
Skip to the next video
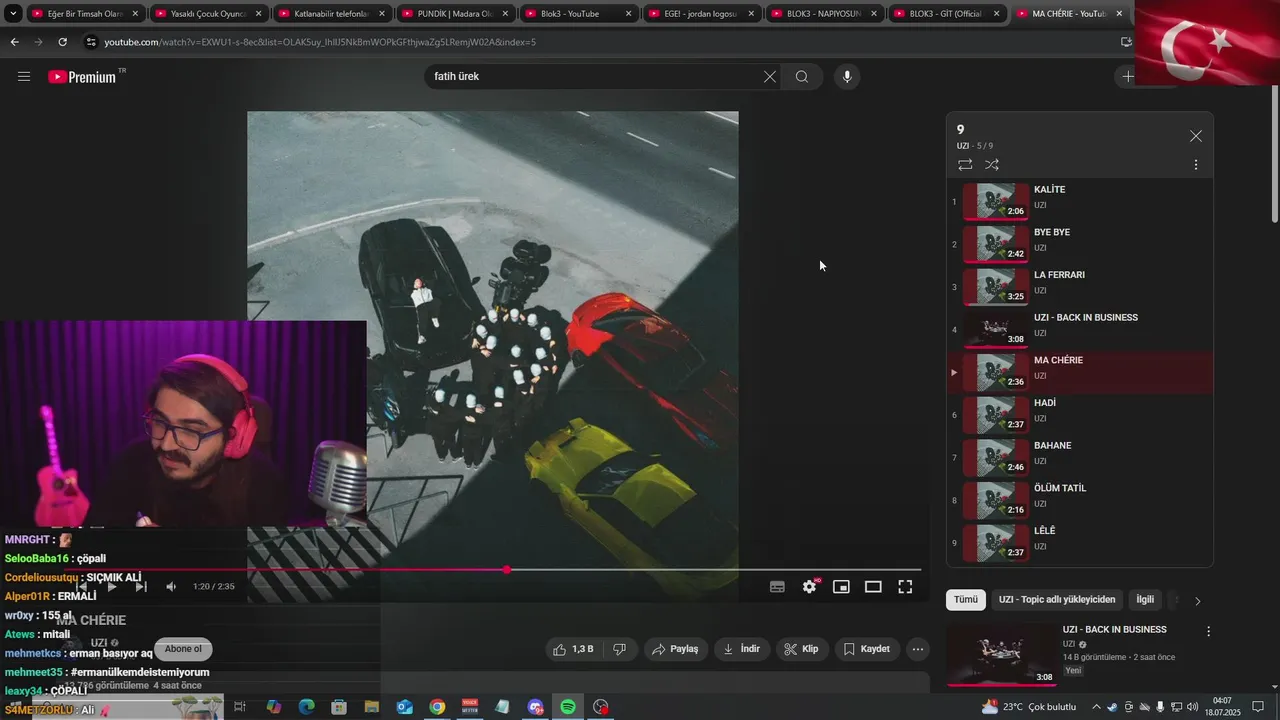click(141, 587)
